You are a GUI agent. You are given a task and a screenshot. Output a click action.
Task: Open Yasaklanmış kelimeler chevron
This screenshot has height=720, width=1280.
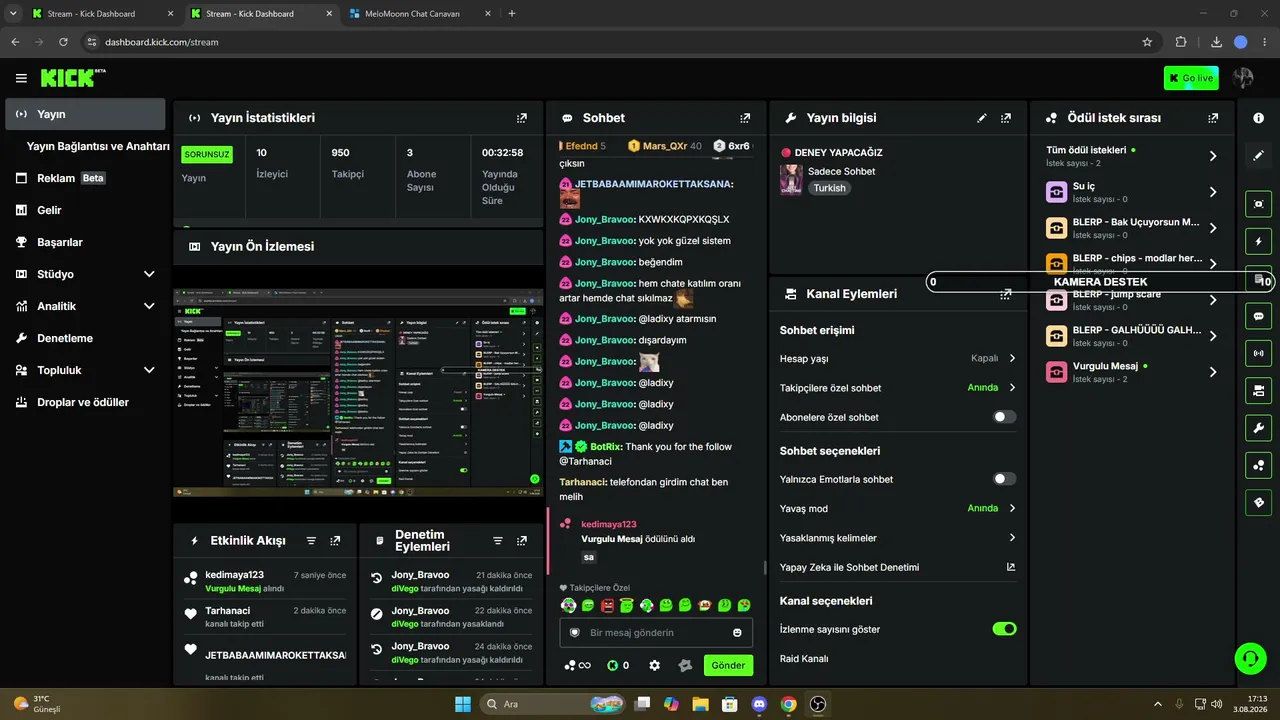pyautogui.click(x=1012, y=538)
